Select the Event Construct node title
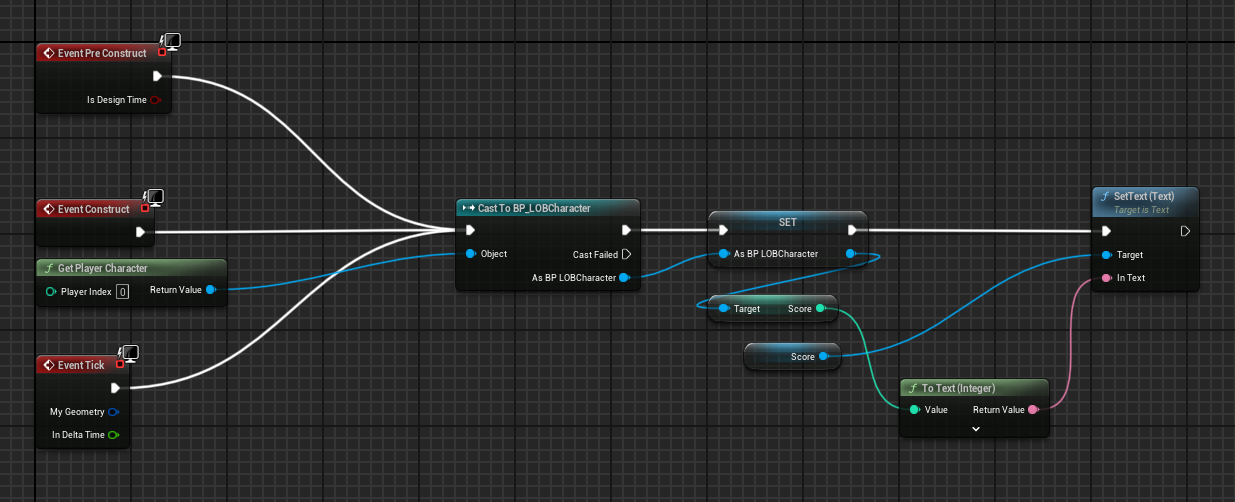 pyautogui.click(x=94, y=209)
